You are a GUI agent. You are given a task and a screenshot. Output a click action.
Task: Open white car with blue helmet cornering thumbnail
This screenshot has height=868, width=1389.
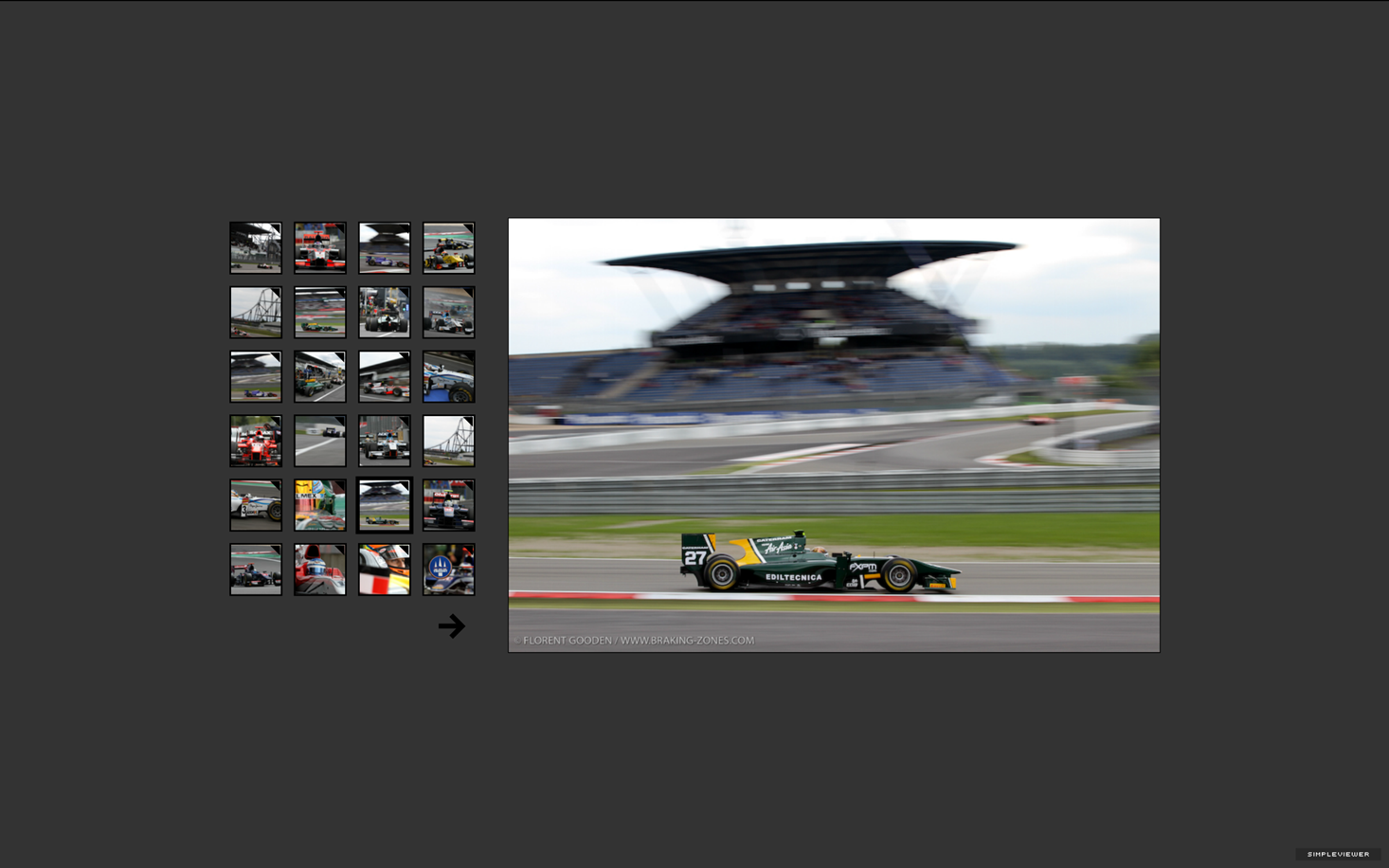click(x=449, y=313)
